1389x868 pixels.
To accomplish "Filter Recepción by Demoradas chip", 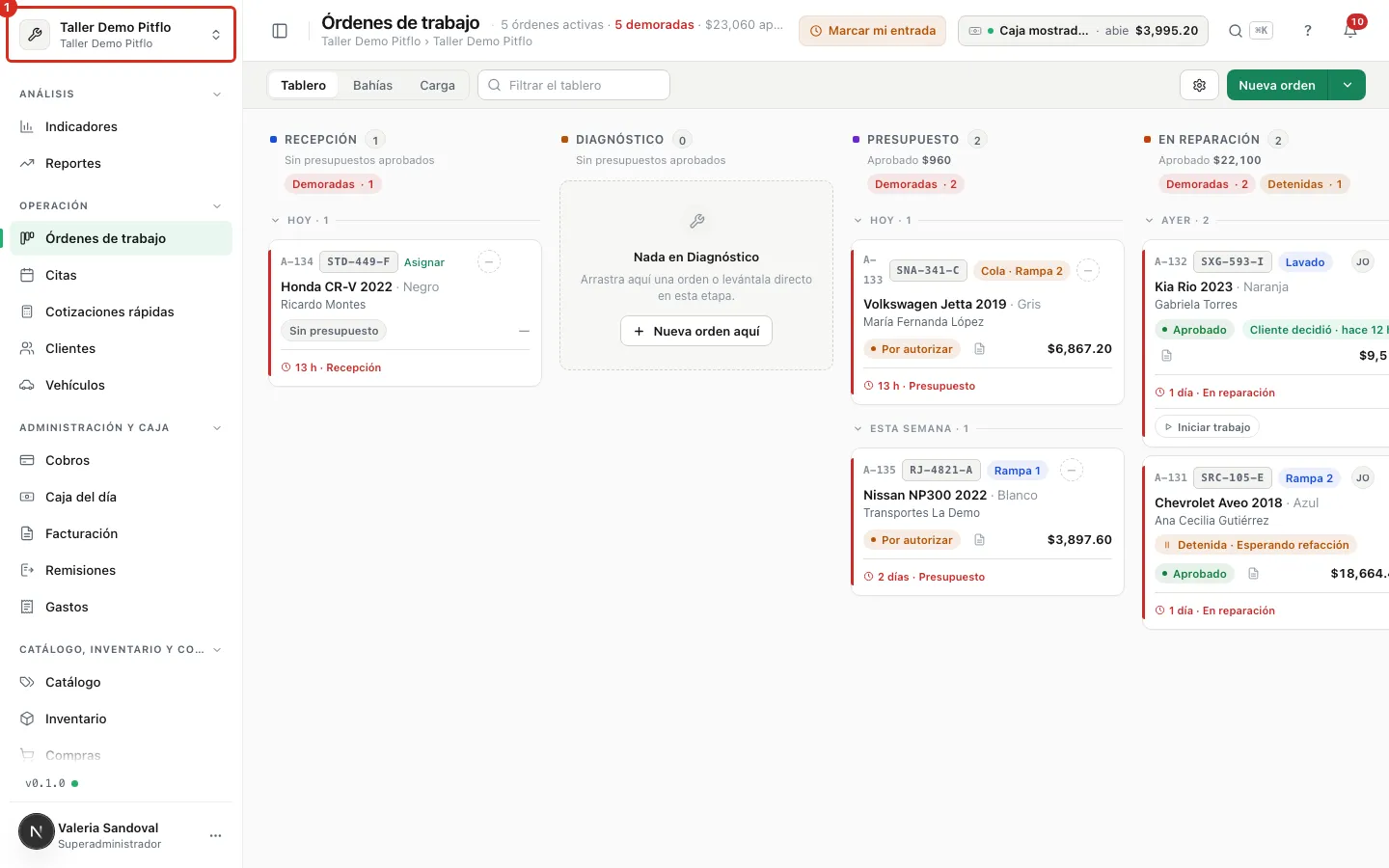I will [333, 184].
